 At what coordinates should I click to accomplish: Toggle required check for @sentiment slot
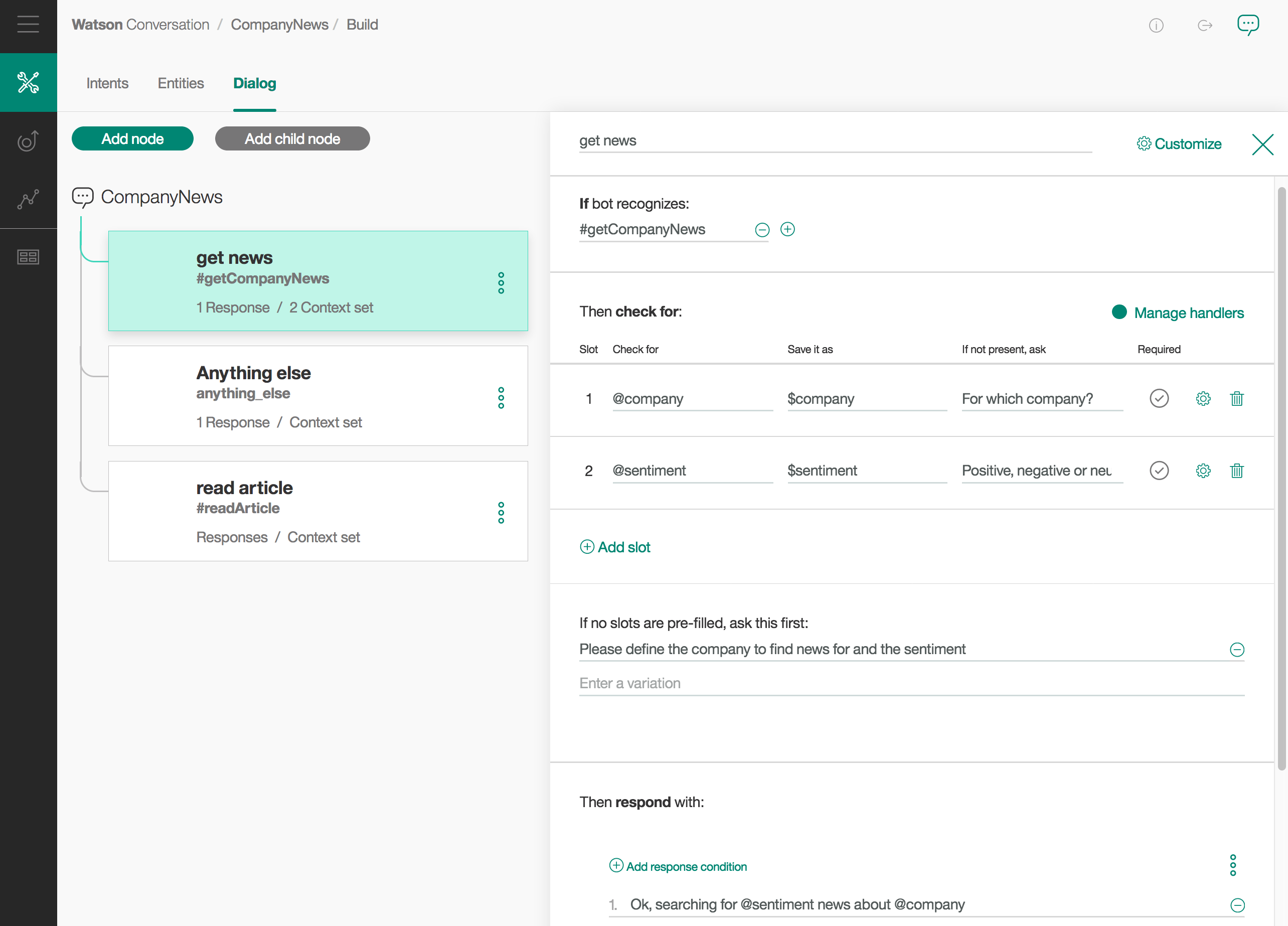pyautogui.click(x=1159, y=471)
